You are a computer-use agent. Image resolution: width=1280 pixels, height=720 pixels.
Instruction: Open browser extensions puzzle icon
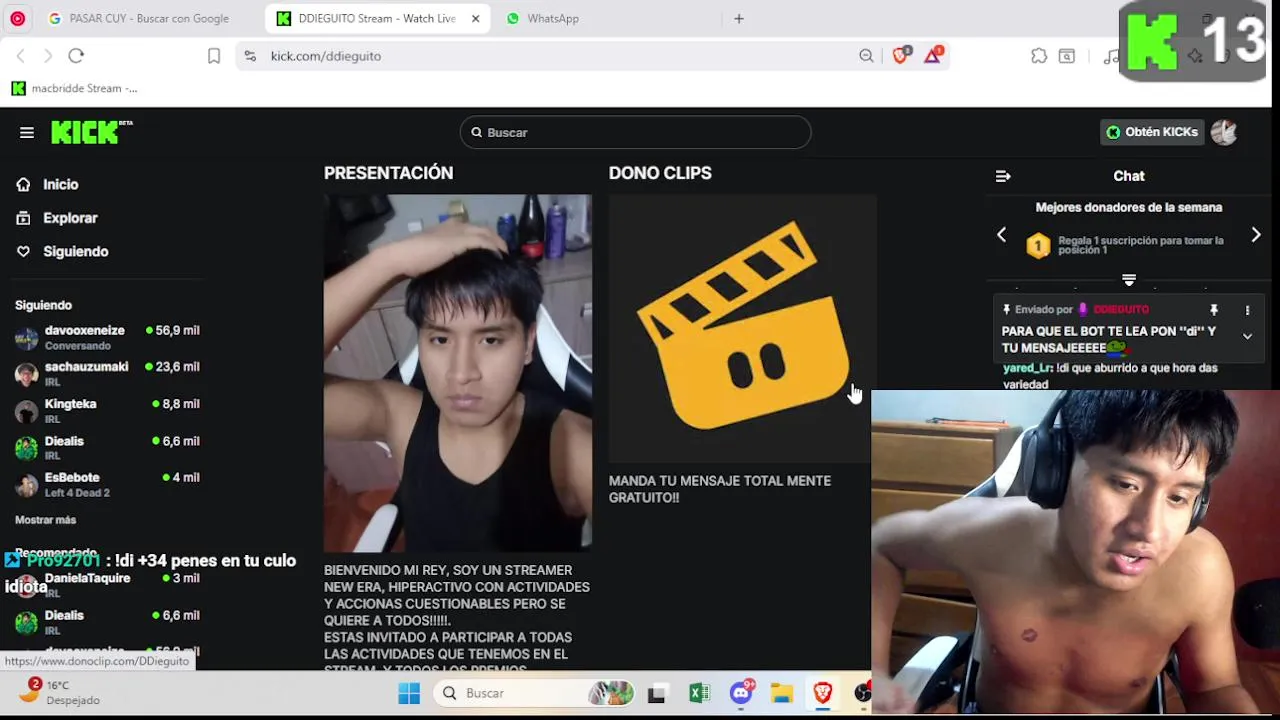[1039, 56]
